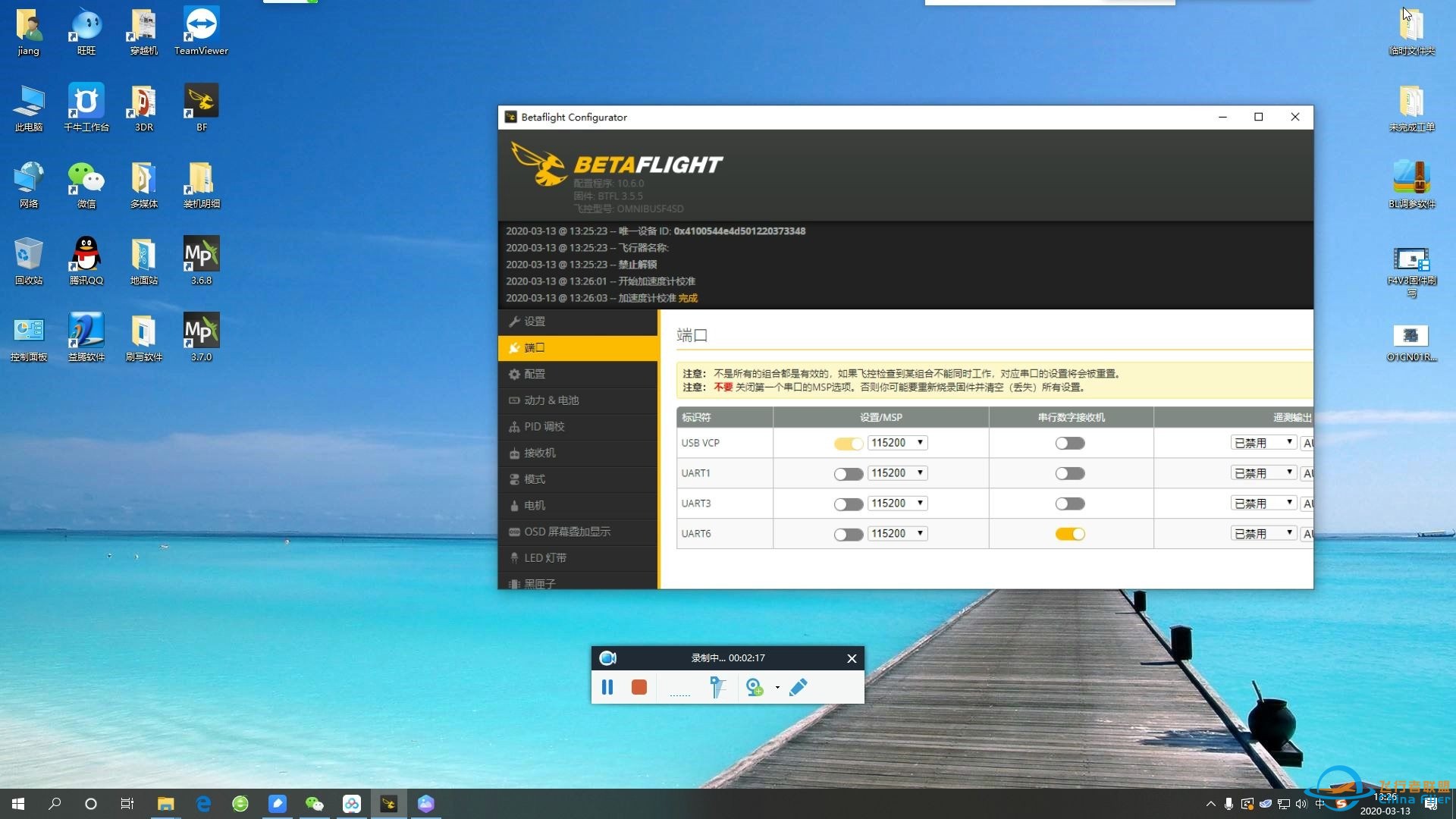Enable UART1 MSP switch

click(848, 474)
